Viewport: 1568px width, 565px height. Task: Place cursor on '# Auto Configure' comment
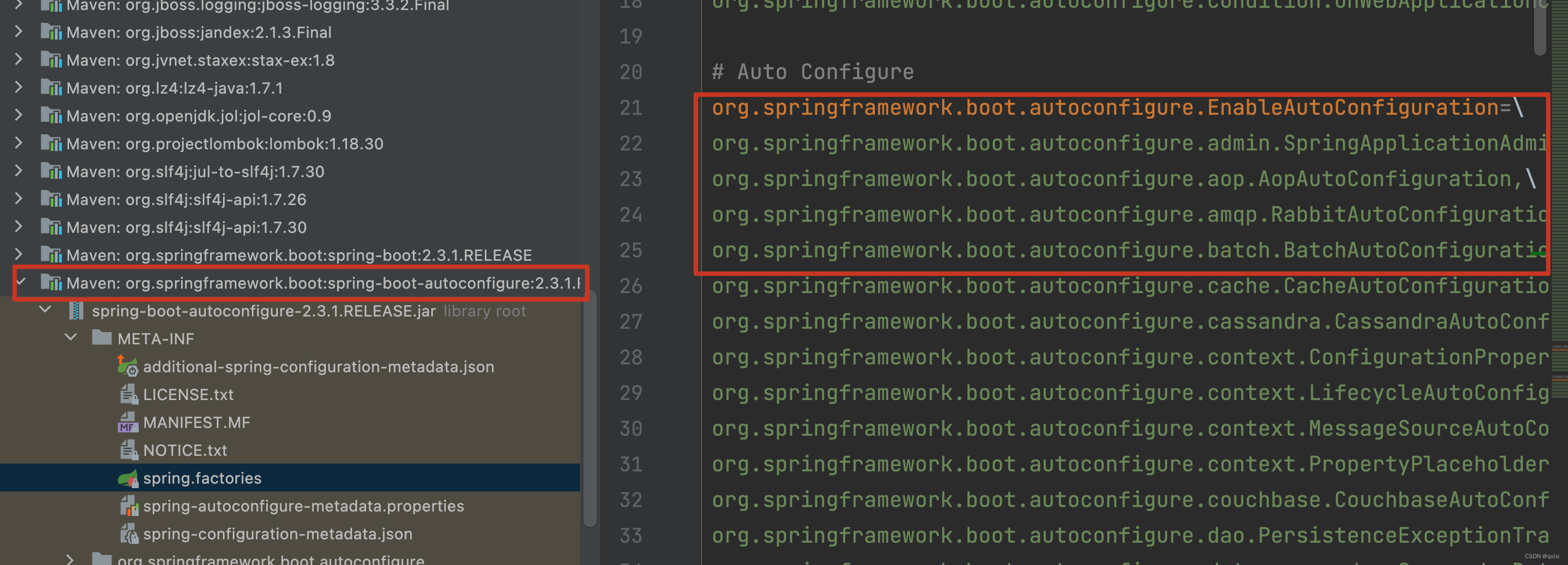812,72
